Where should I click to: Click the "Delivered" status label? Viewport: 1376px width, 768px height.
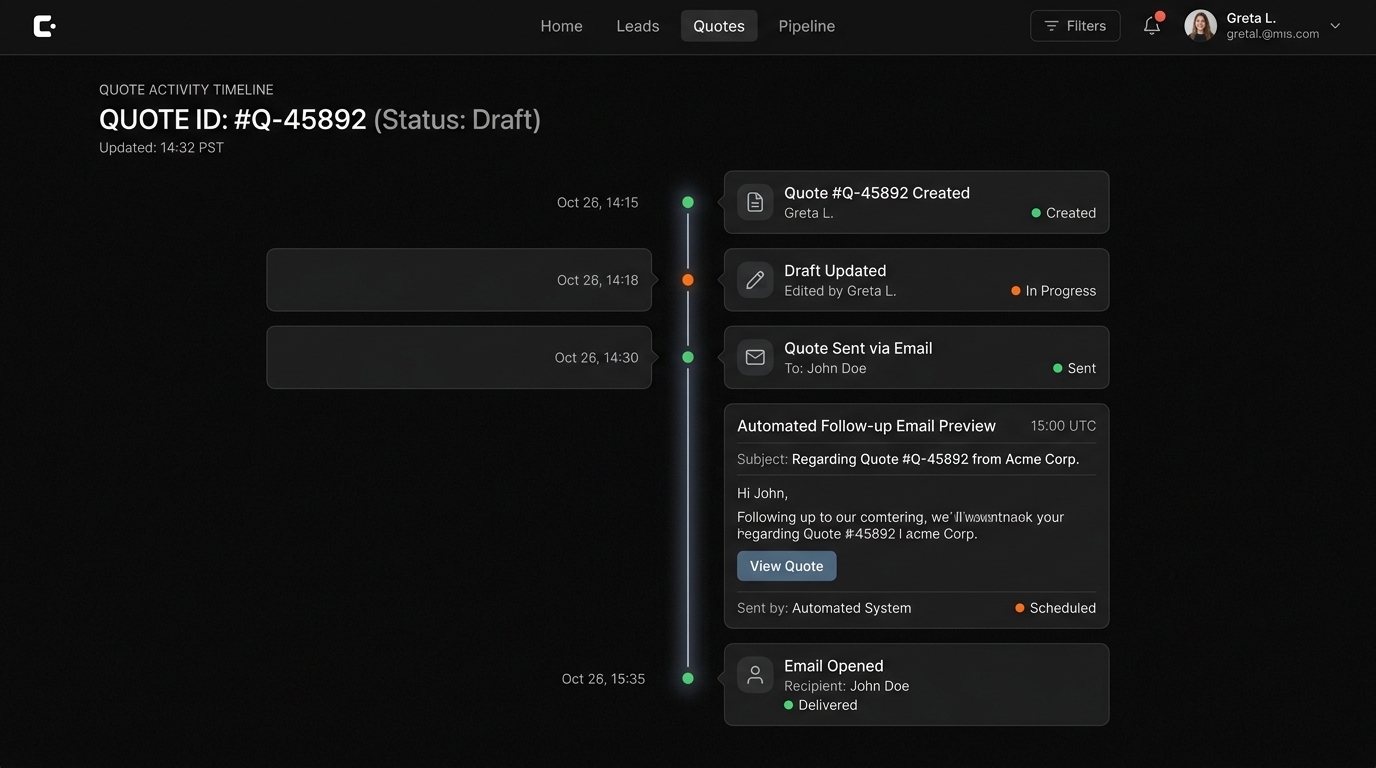click(x=821, y=705)
